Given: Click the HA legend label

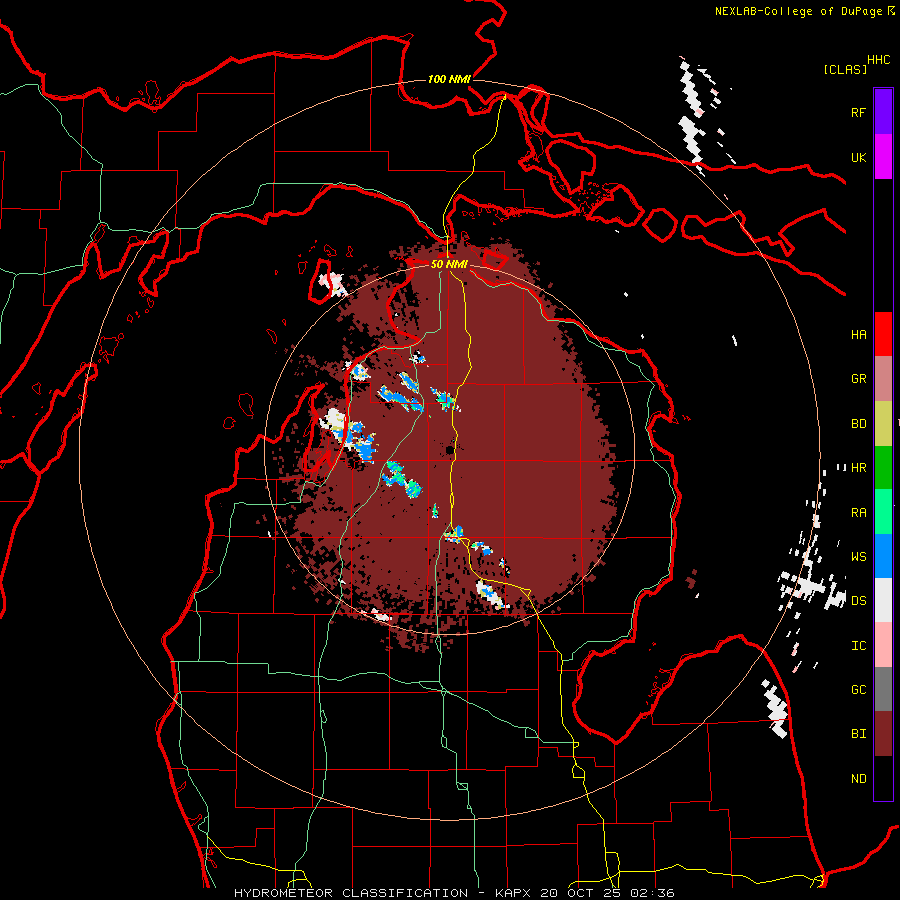Looking at the screenshot, I should coord(859,334).
